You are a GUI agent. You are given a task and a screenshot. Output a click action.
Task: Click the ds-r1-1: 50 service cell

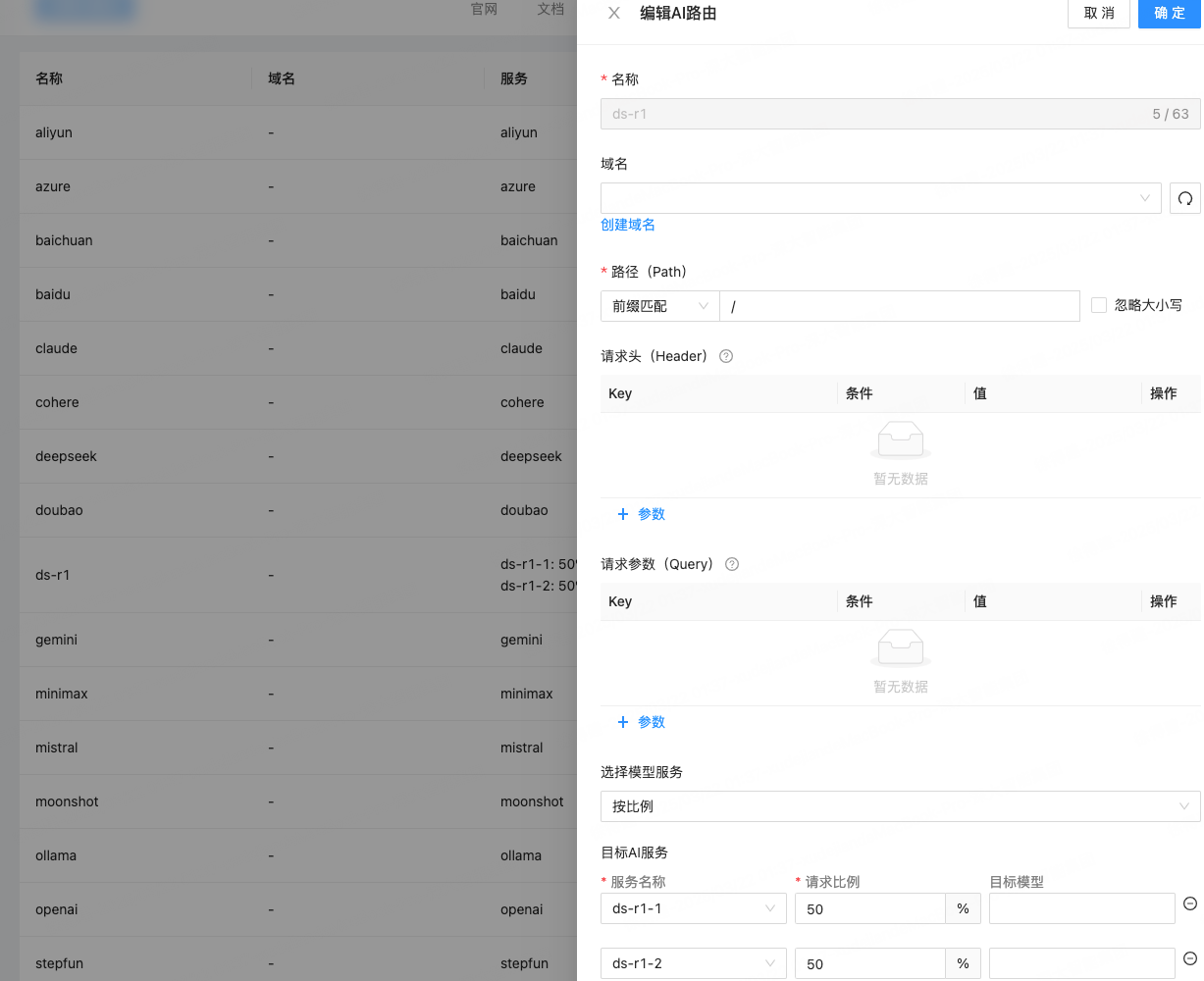(539, 564)
